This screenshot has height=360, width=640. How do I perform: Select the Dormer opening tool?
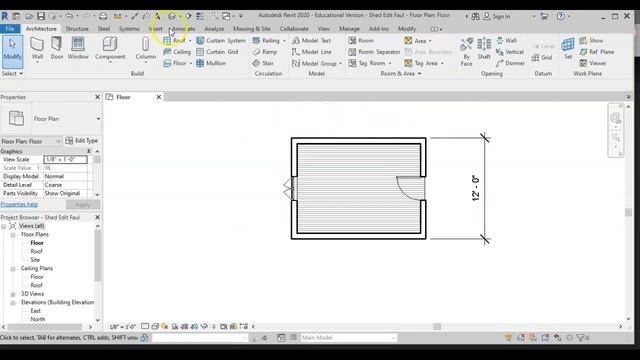point(510,63)
